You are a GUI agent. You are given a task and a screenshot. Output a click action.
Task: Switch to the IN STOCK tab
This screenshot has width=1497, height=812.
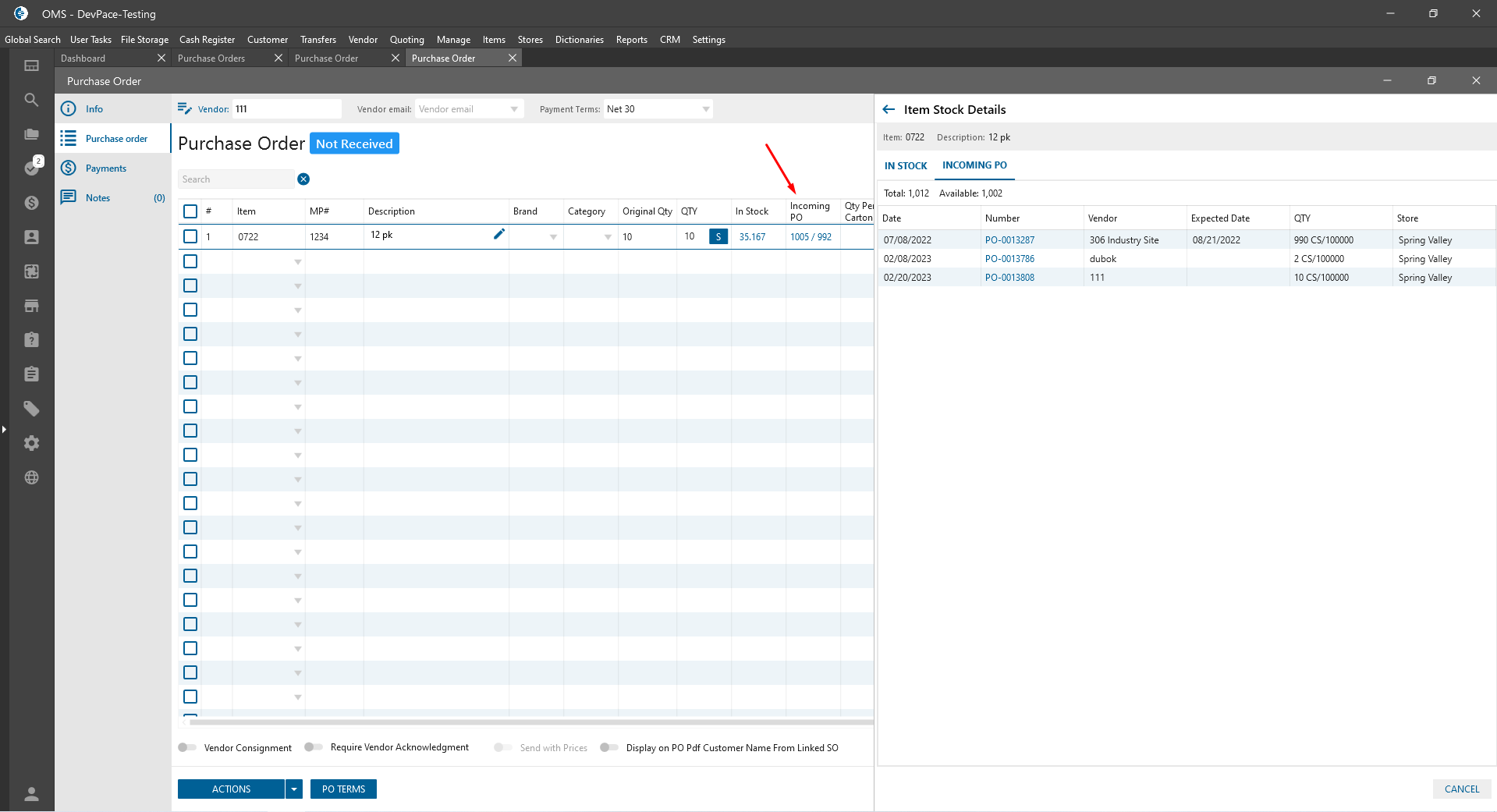(906, 166)
